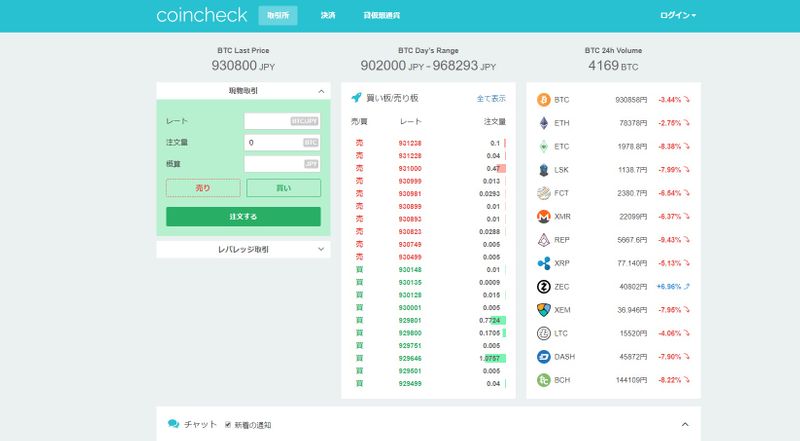Open the 決済 menu item

point(328,15)
